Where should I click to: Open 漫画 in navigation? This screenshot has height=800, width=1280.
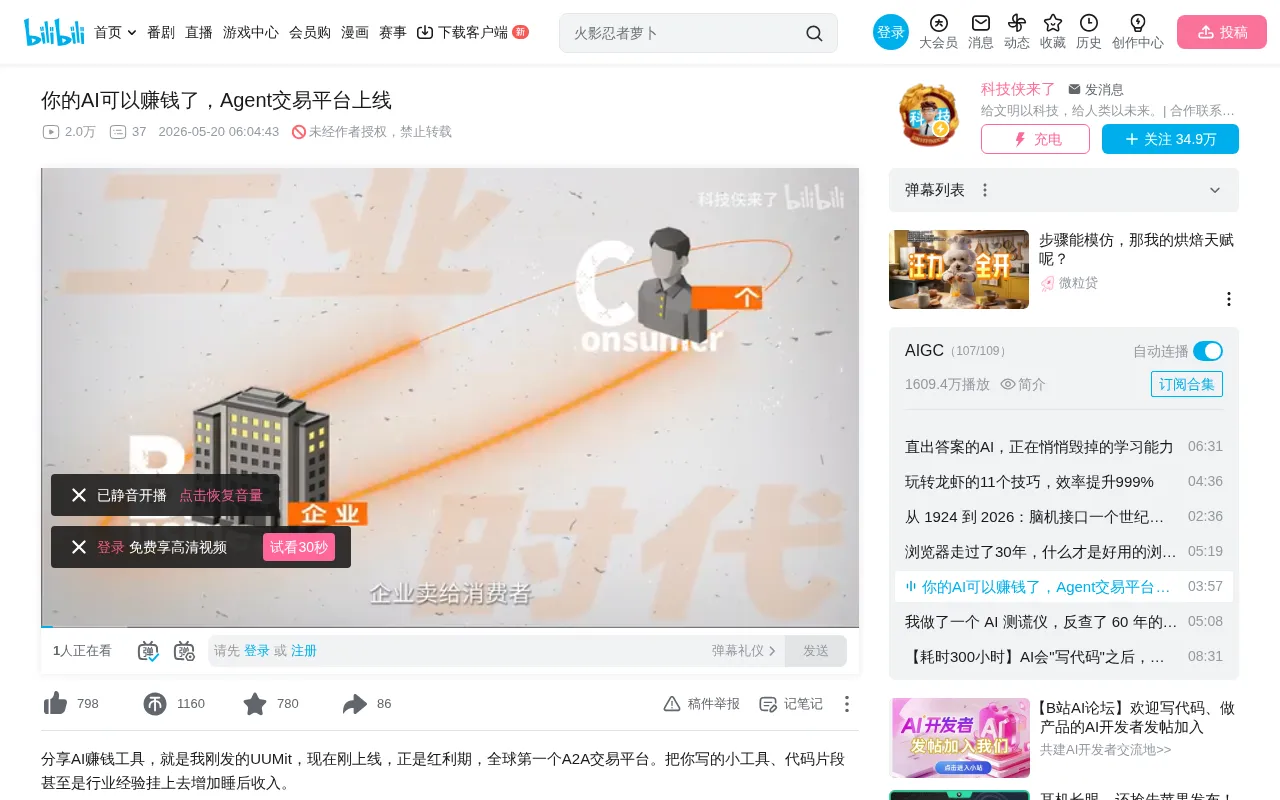[355, 32]
